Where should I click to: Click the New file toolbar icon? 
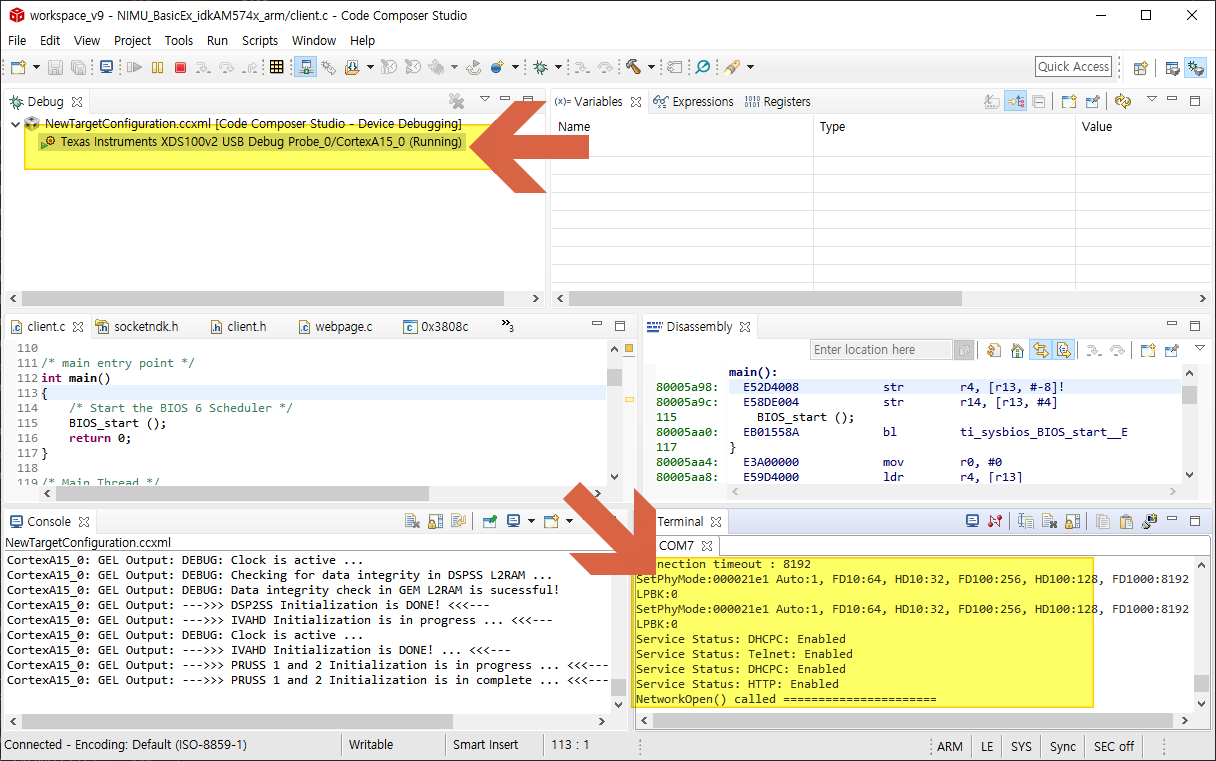click(x=18, y=67)
